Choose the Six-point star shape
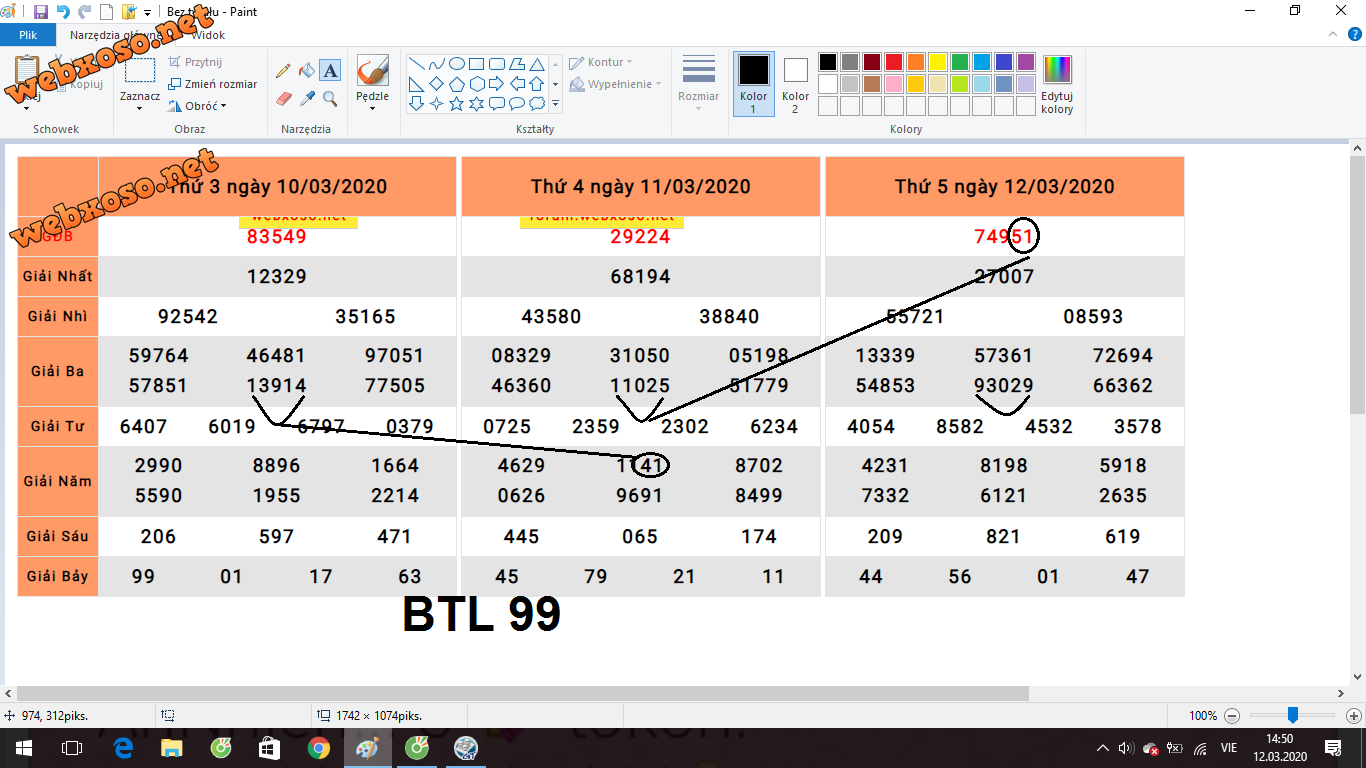 coord(476,103)
